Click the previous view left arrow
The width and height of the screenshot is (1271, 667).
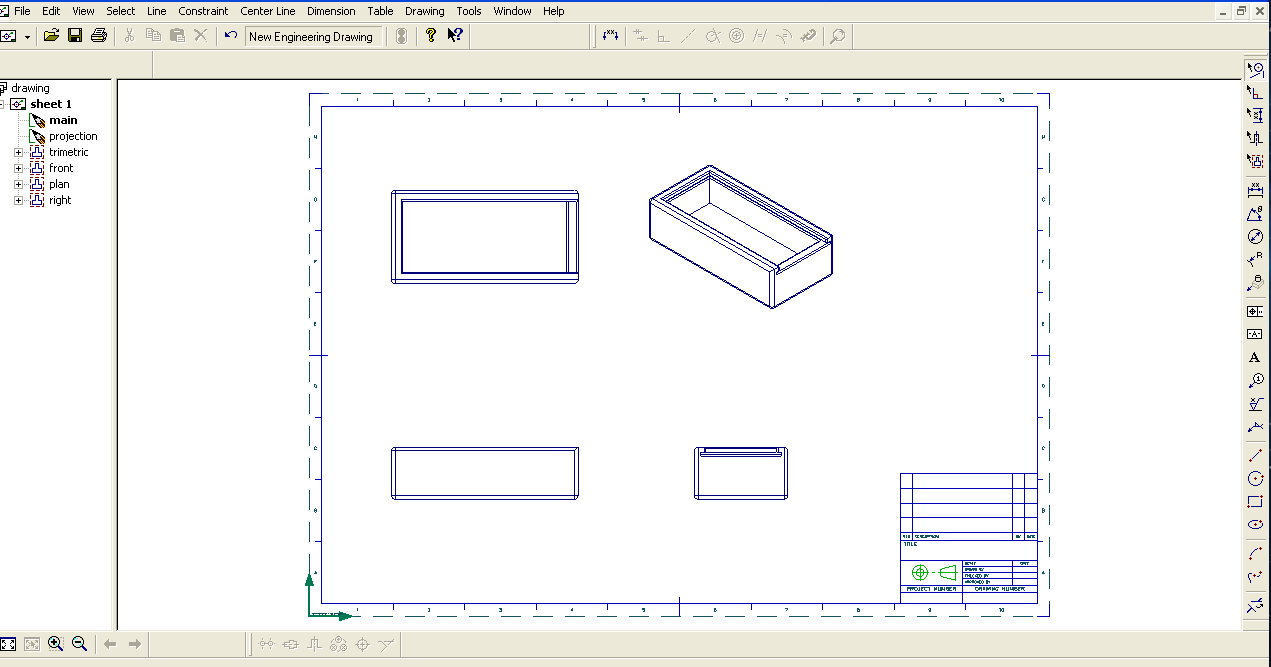tap(110, 644)
